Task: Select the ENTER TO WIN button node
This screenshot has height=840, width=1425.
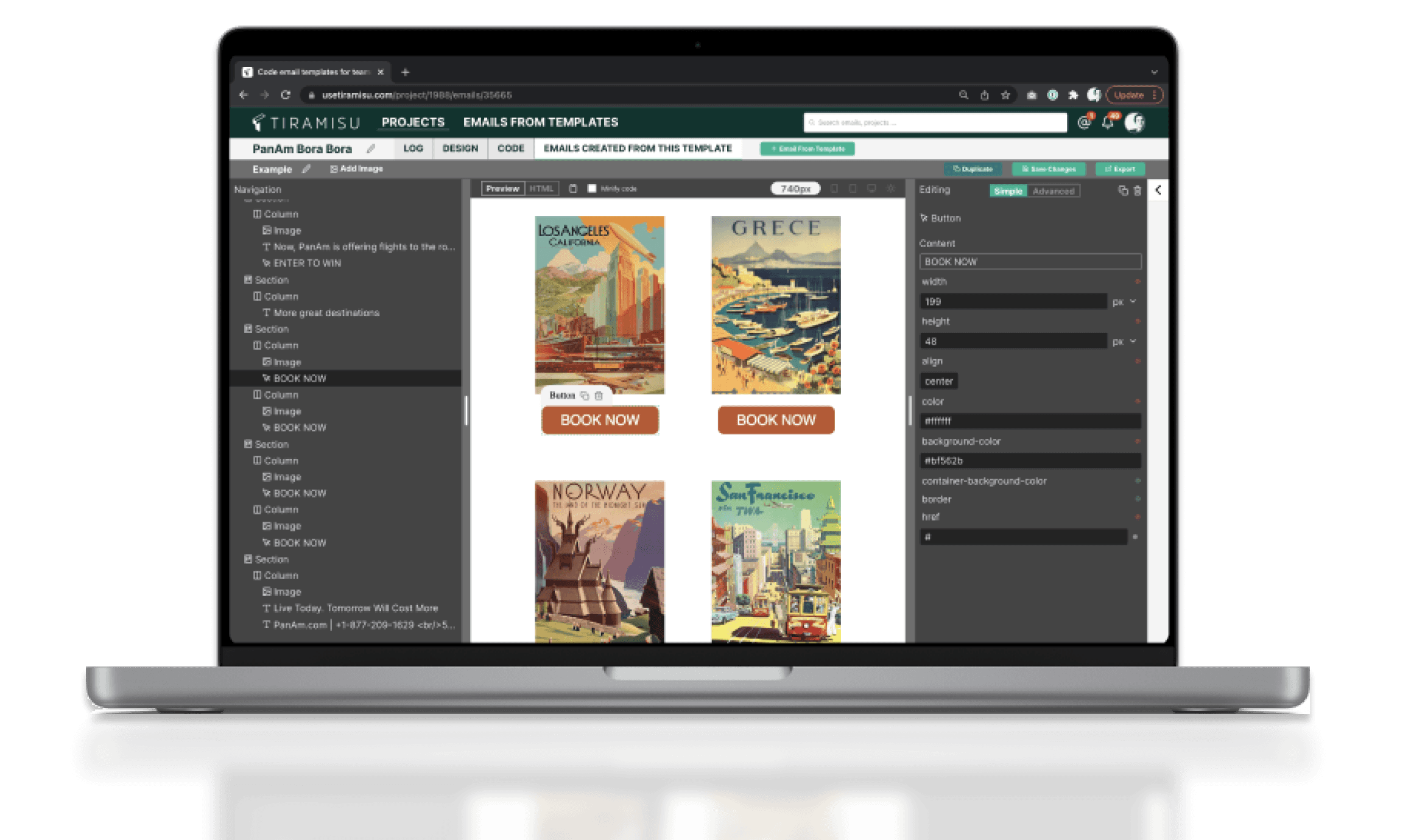Action: click(301, 263)
